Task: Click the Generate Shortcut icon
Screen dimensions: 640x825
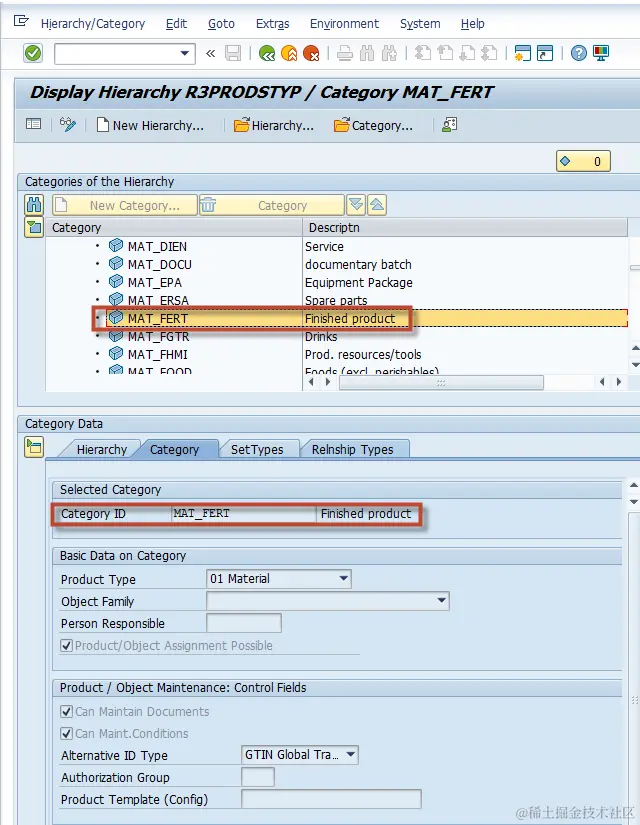Action: (x=545, y=53)
